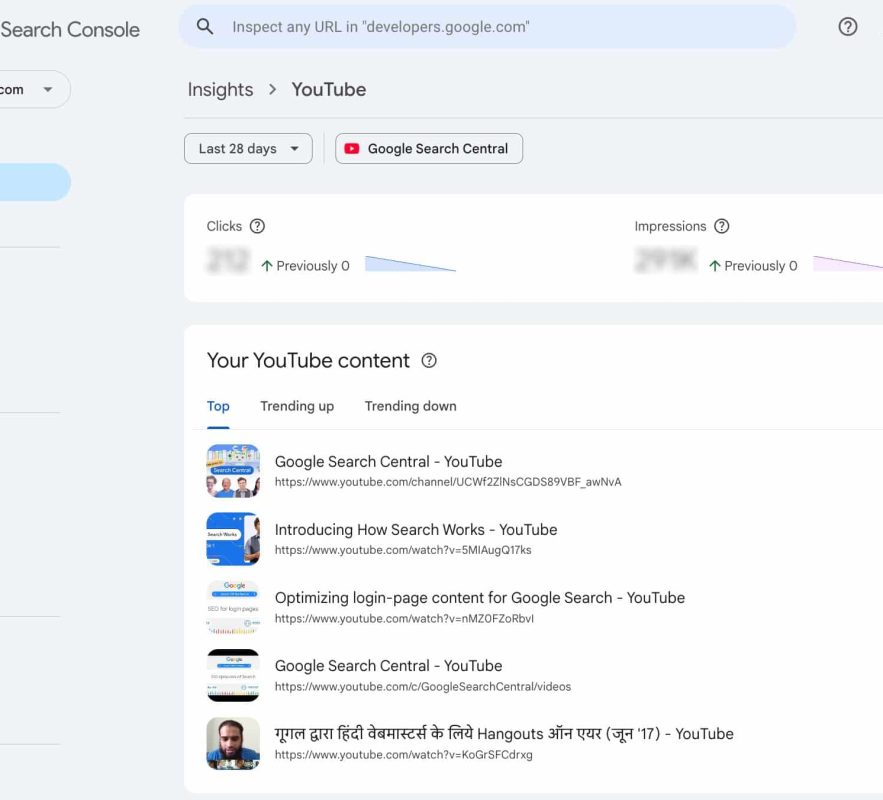
Task: Click the breadcrumb chevron after Insights
Action: [x=271, y=89]
